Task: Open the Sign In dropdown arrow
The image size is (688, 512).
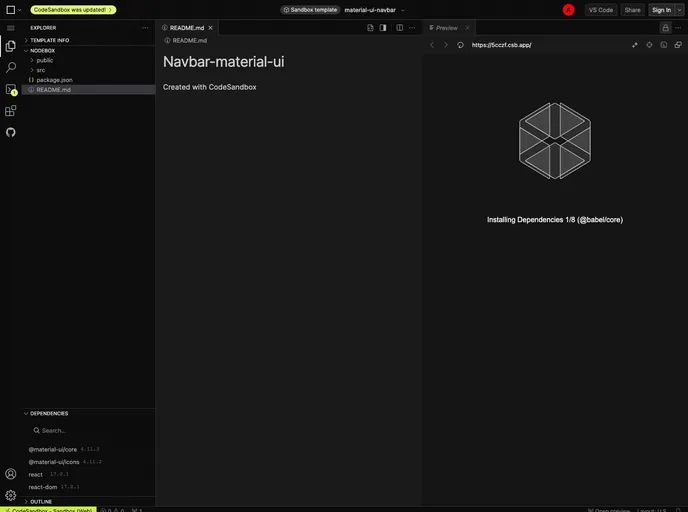Action: 679,10
